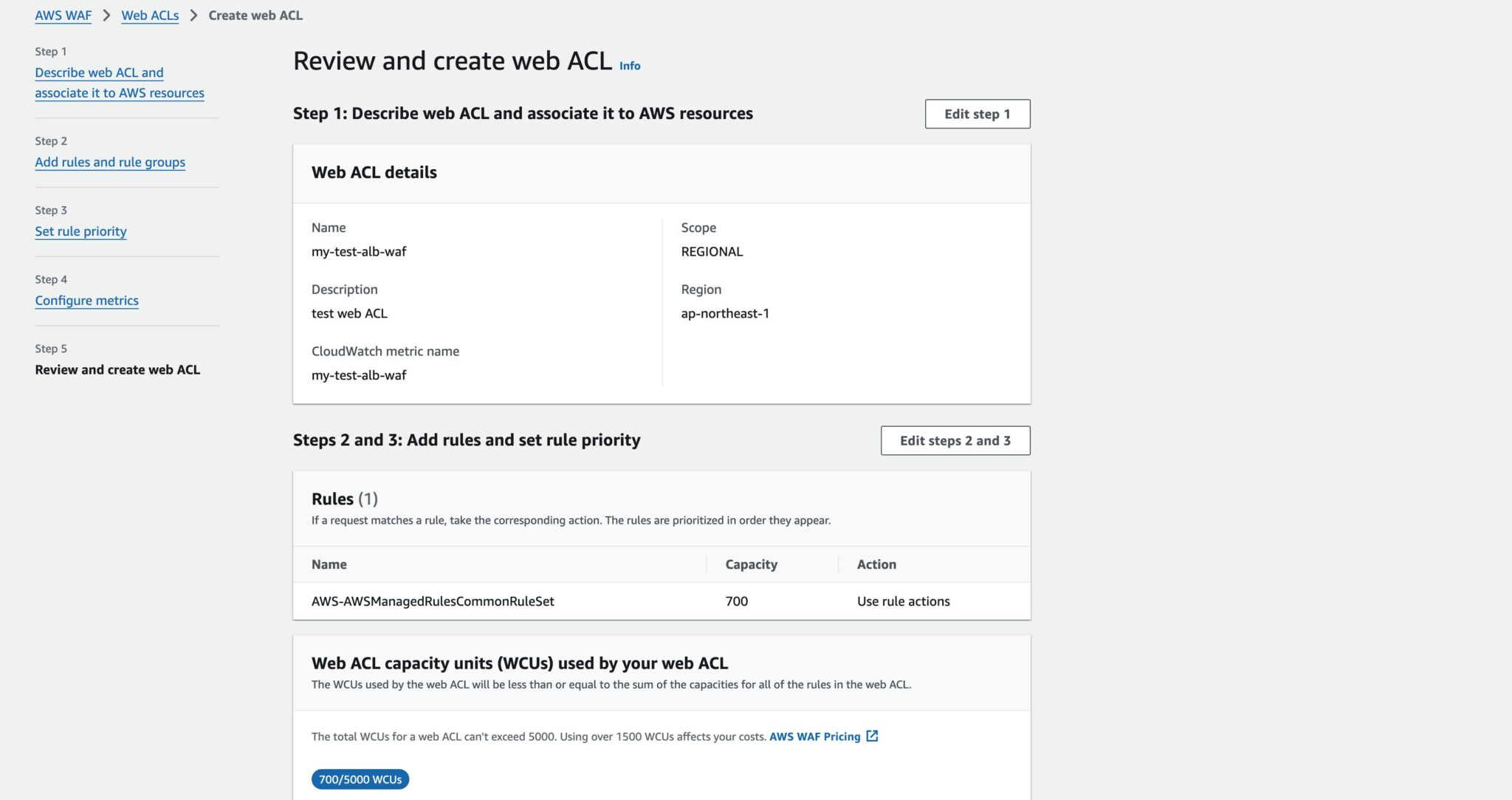The height and width of the screenshot is (800, 1512).
Task: Click the Action column header
Action: [x=876, y=564]
